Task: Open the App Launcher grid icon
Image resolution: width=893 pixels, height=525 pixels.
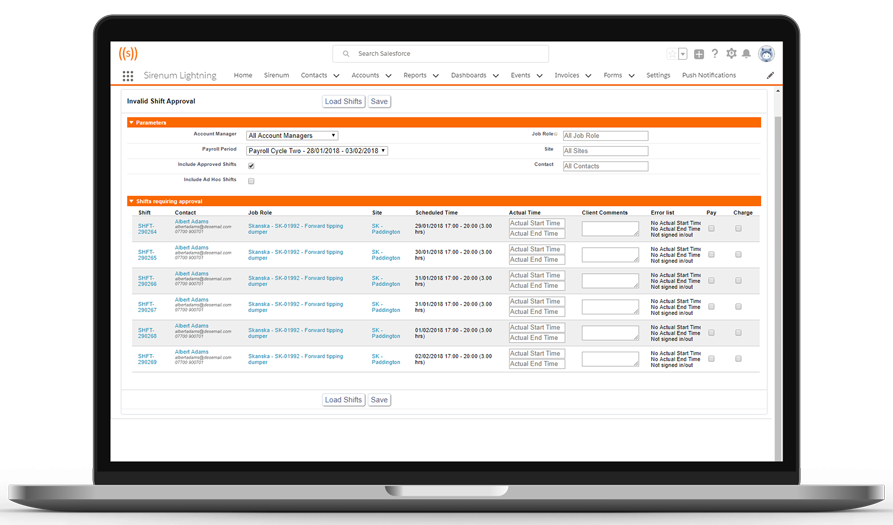Action: pyautogui.click(x=128, y=76)
